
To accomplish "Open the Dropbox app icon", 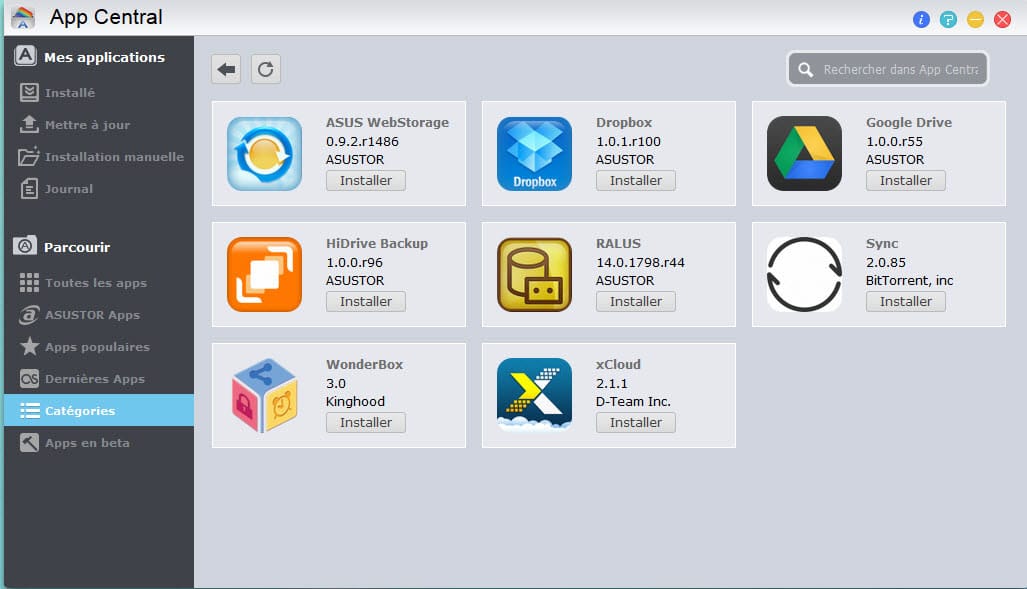I will (x=534, y=153).
